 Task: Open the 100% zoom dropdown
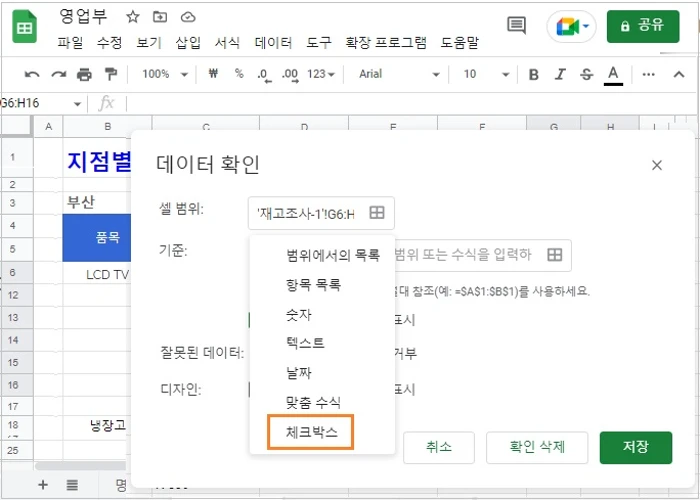[165, 74]
